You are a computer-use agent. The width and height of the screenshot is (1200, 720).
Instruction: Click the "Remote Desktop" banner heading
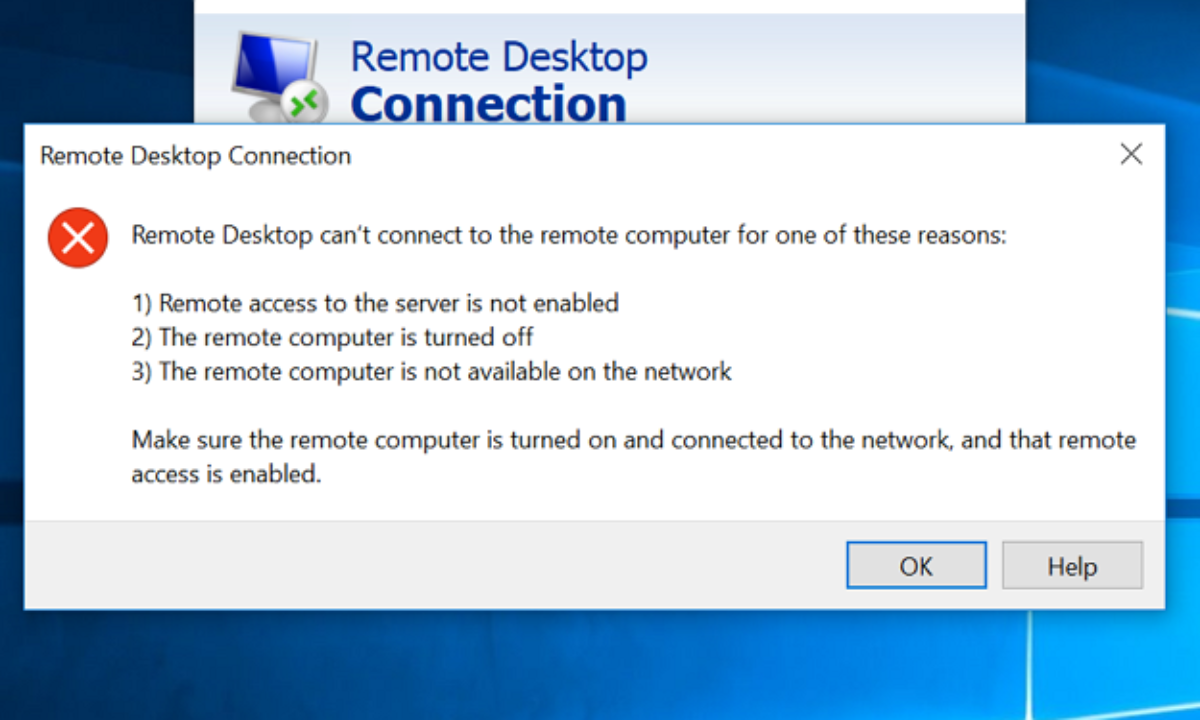pyautogui.click(x=498, y=56)
